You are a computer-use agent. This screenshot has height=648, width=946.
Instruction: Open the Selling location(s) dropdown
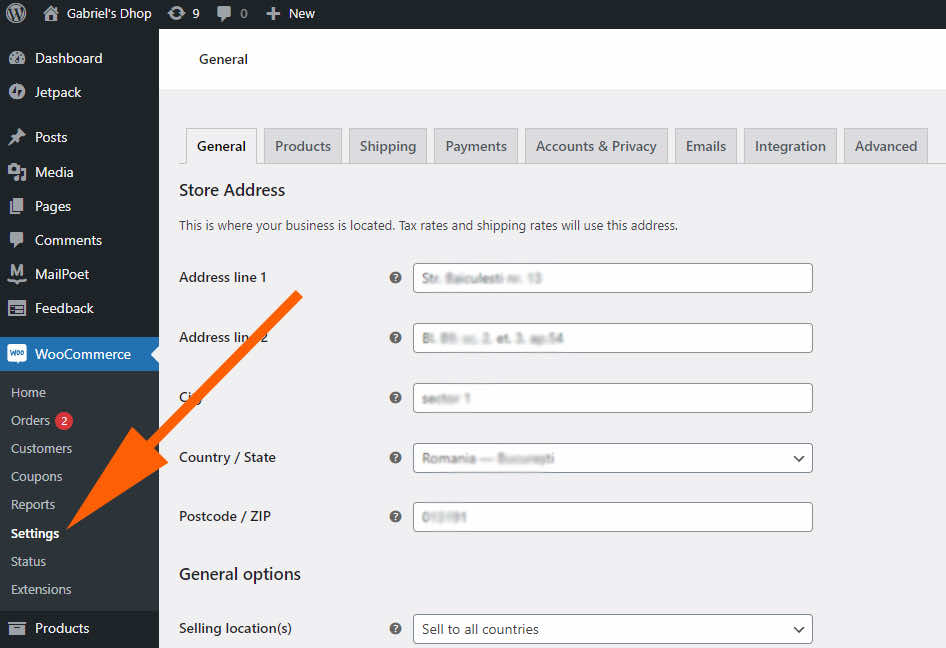tap(612, 629)
